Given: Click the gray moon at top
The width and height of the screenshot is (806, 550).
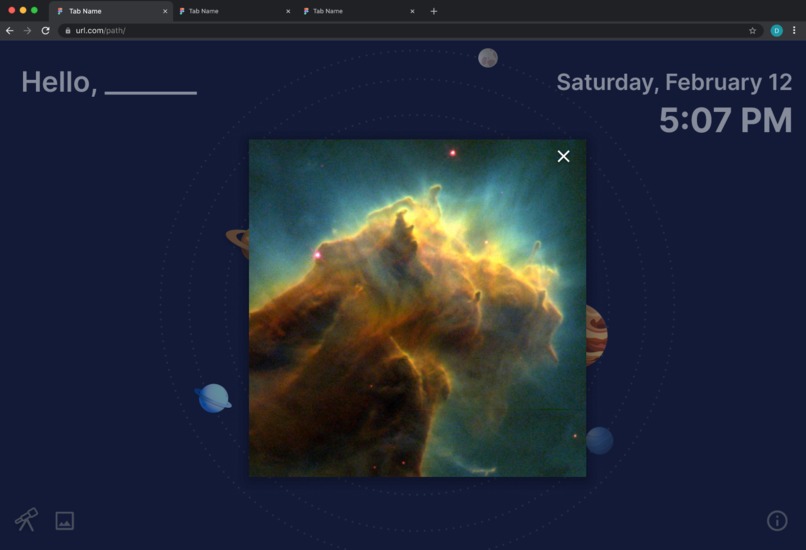Looking at the screenshot, I should (488, 58).
